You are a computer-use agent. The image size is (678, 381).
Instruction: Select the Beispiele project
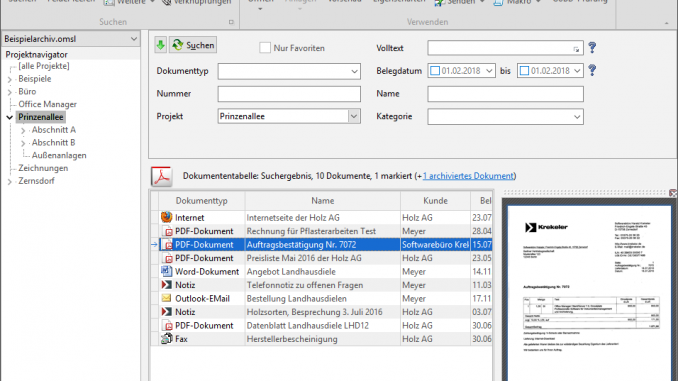(35, 79)
